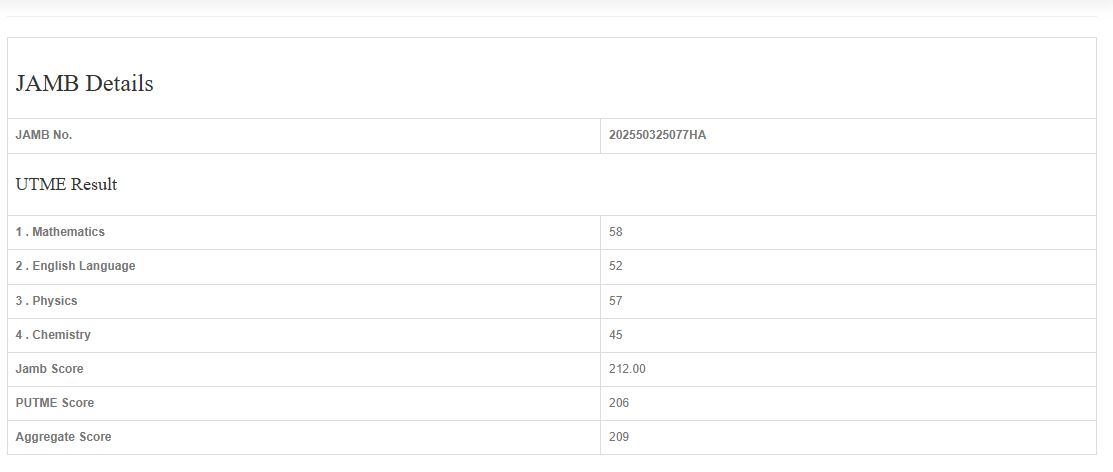Image resolution: width=1113 pixels, height=472 pixels.
Task: Click the Aggregate Score row label
Action: coord(64,437)
